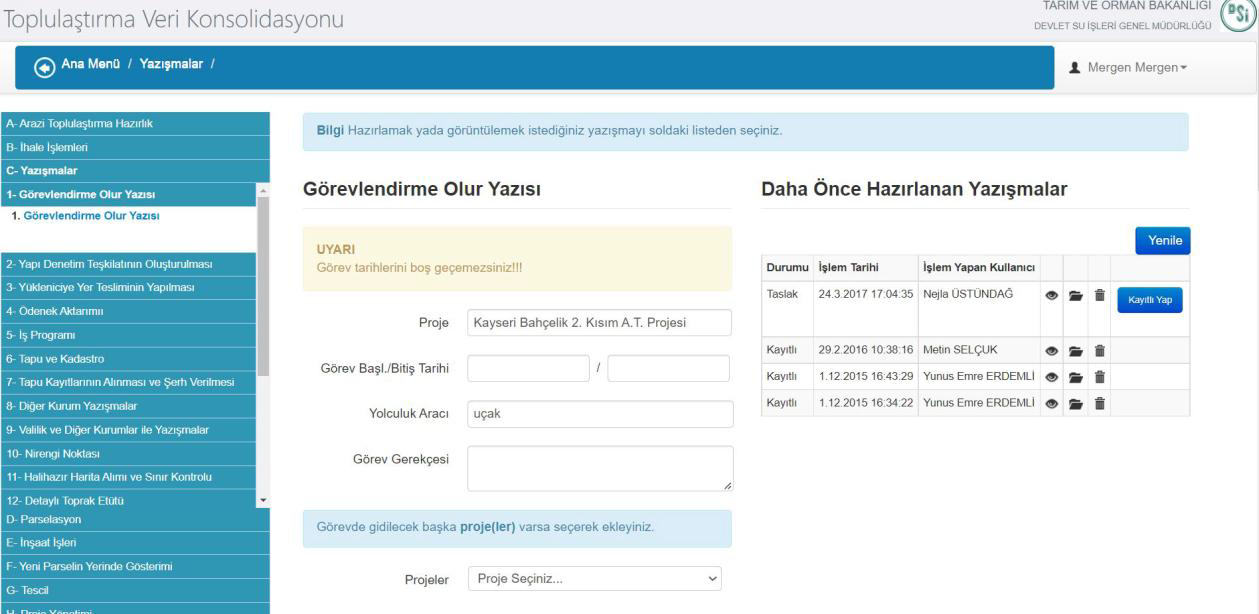
Task: Show 1.12.2015 16:43:29 record using eye icon
Action: [1051, 377]
